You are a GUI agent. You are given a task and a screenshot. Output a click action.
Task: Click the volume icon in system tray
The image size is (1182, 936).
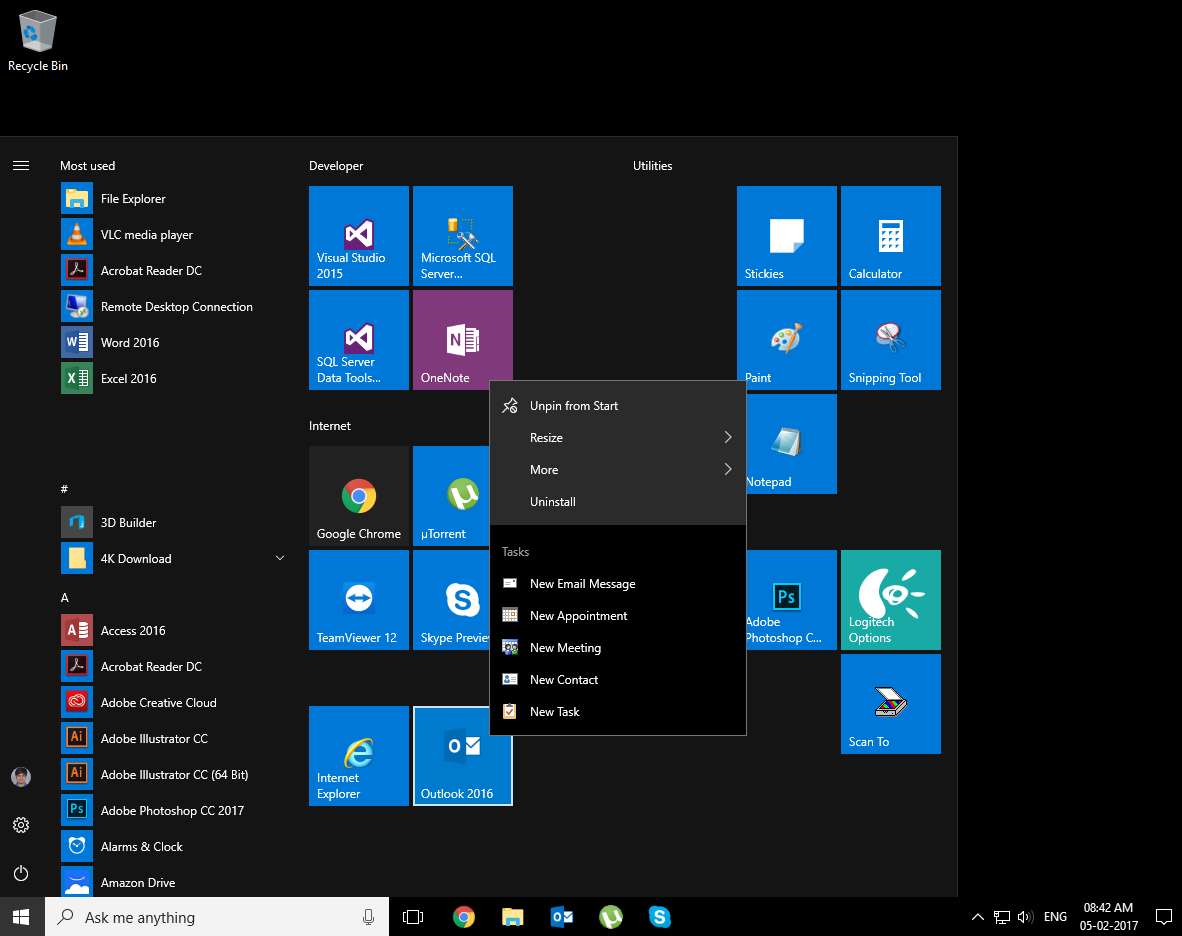1025,917
